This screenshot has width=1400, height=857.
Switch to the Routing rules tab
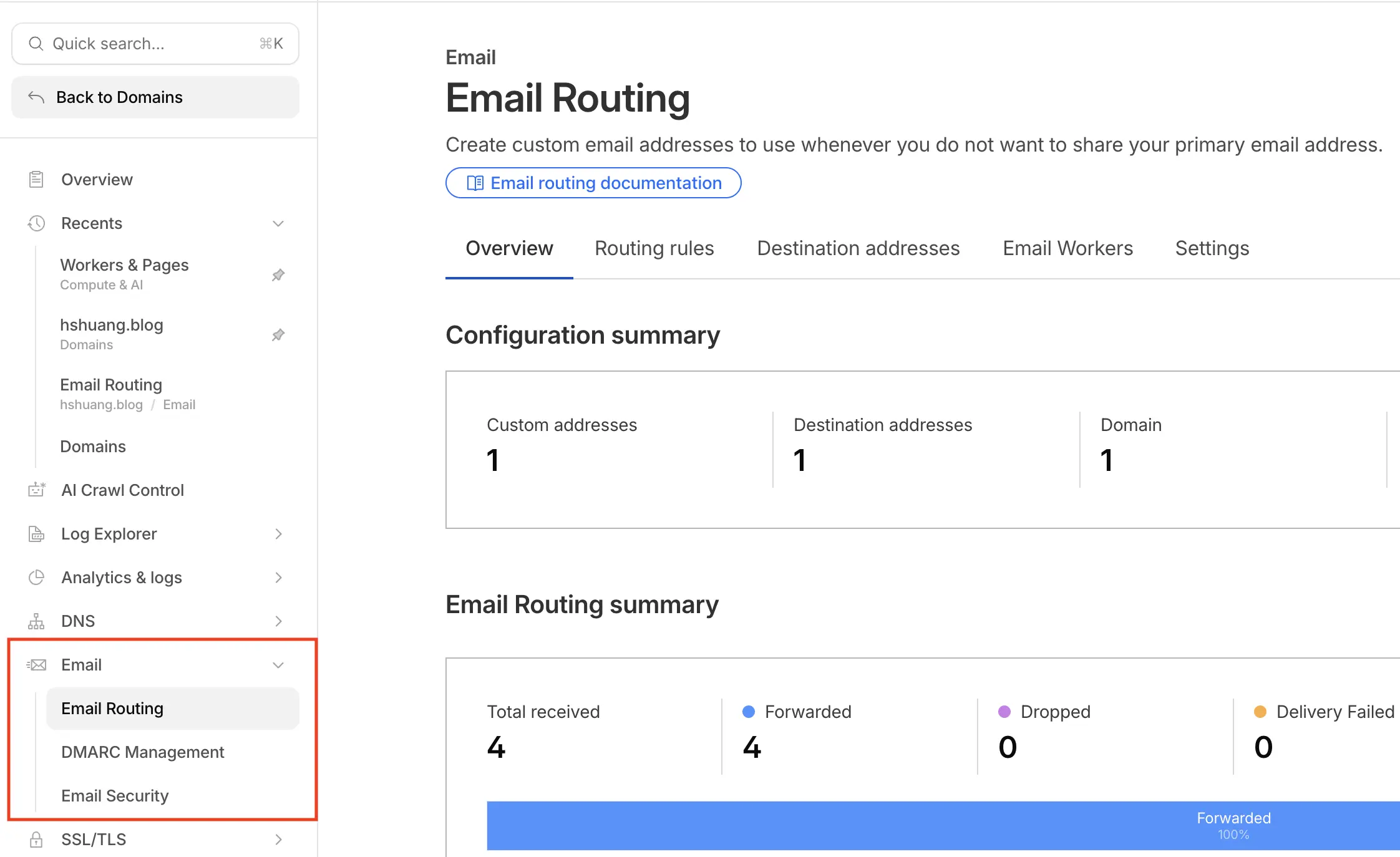point(654,248)
